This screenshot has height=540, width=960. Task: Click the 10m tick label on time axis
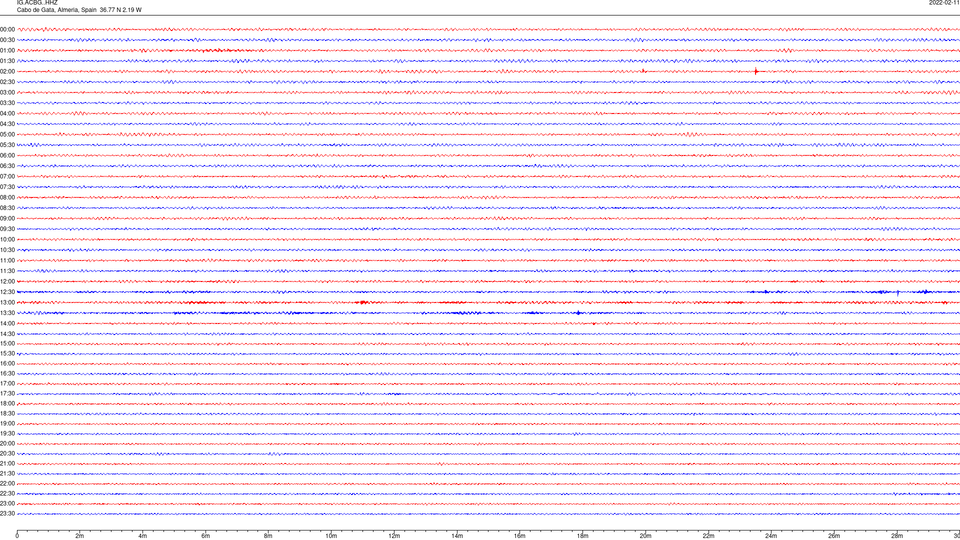(x=331, y=536)
